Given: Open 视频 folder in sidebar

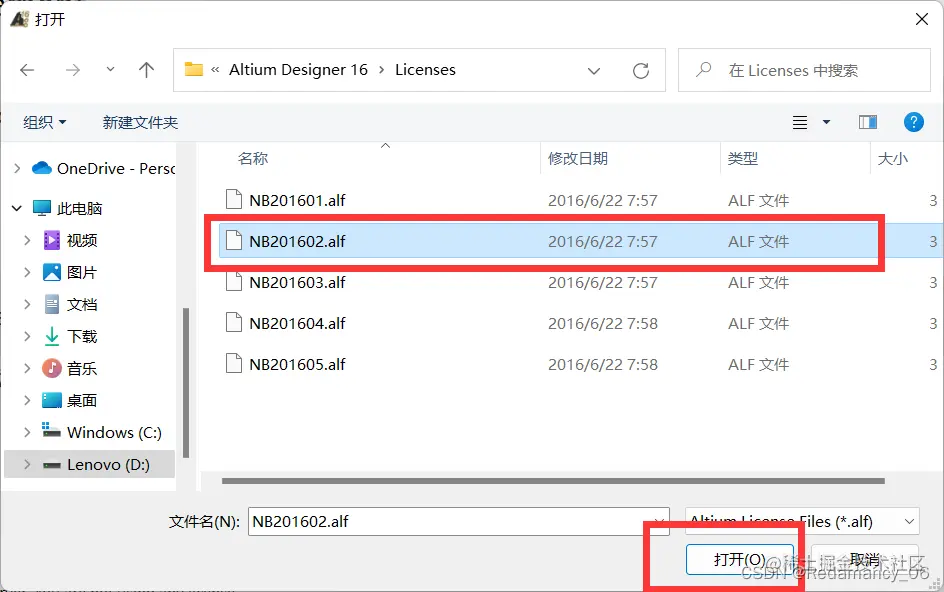Looking at the screenshot, I should pos(71,240).
